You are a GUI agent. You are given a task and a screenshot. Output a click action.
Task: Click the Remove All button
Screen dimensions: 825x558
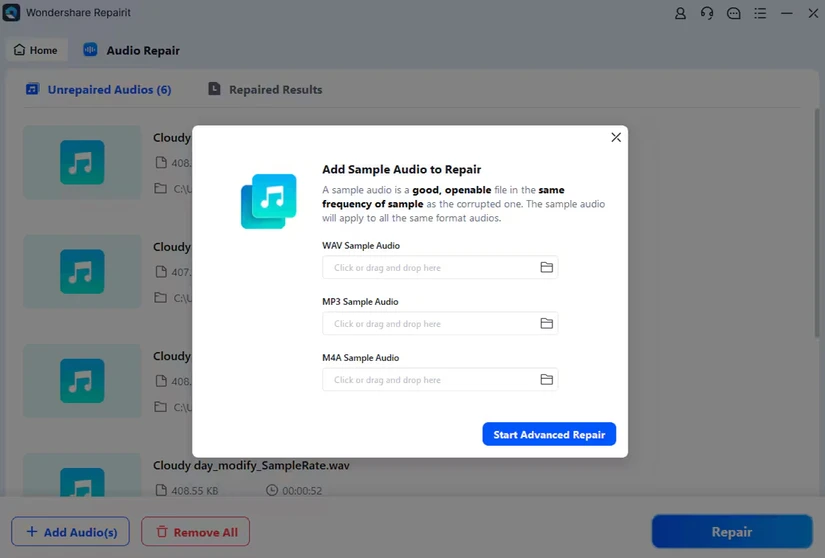tap(196, 532)
